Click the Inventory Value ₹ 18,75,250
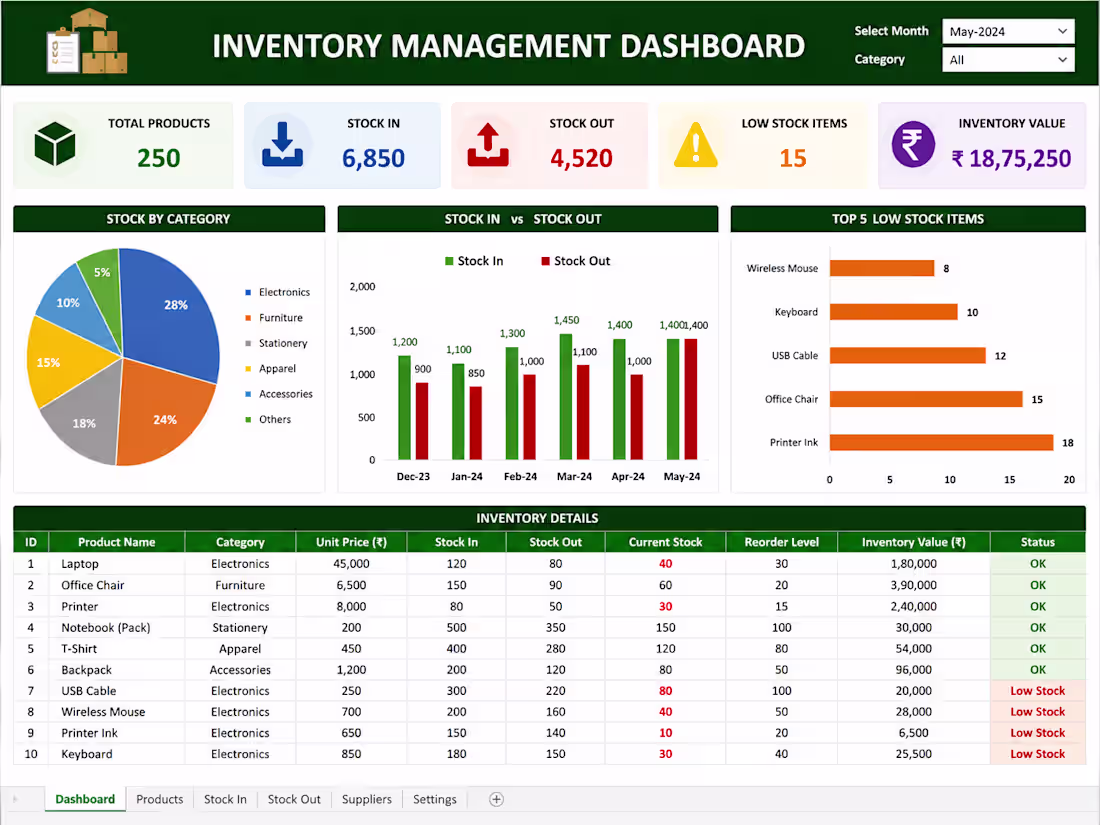 [1011, 159]
